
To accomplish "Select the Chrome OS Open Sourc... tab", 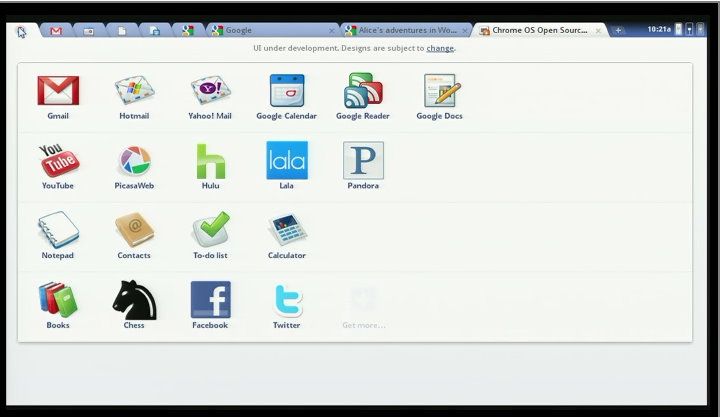I will click(x=540, y=30).
